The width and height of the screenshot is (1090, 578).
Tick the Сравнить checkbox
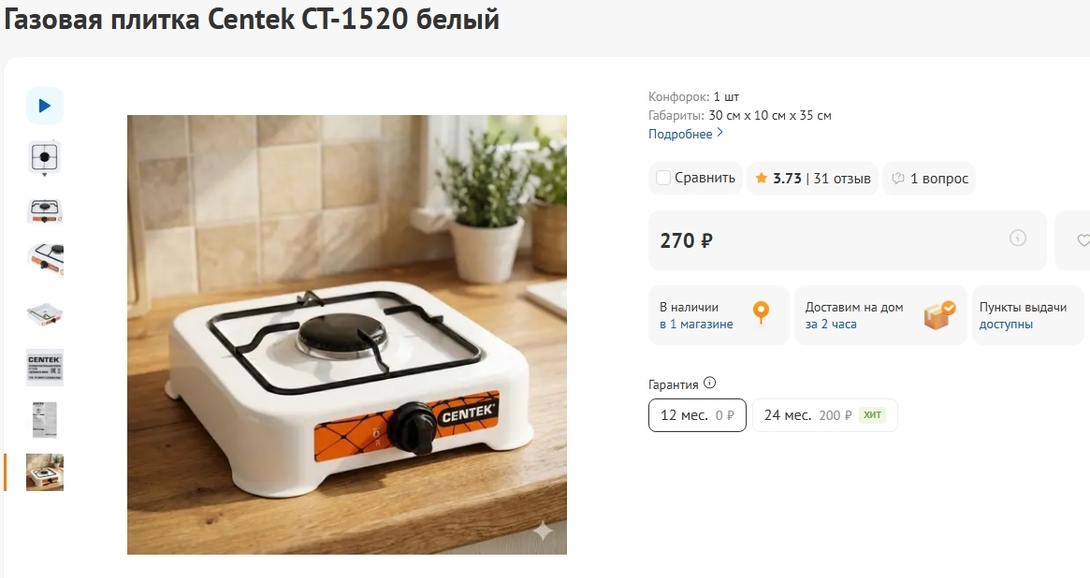(x=663, y=178)
